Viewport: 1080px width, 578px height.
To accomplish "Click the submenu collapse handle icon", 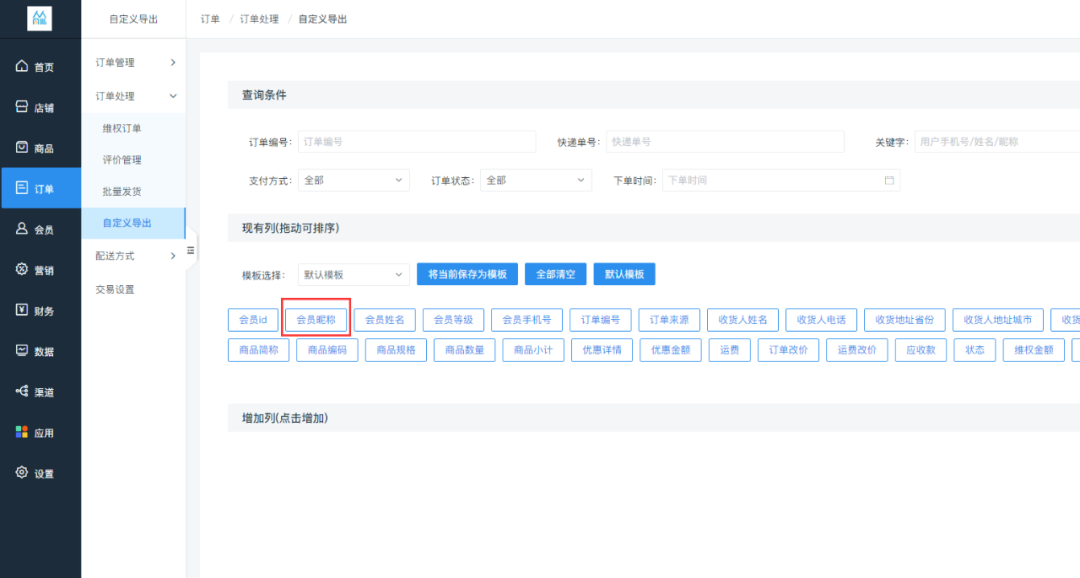I will 191,251.
